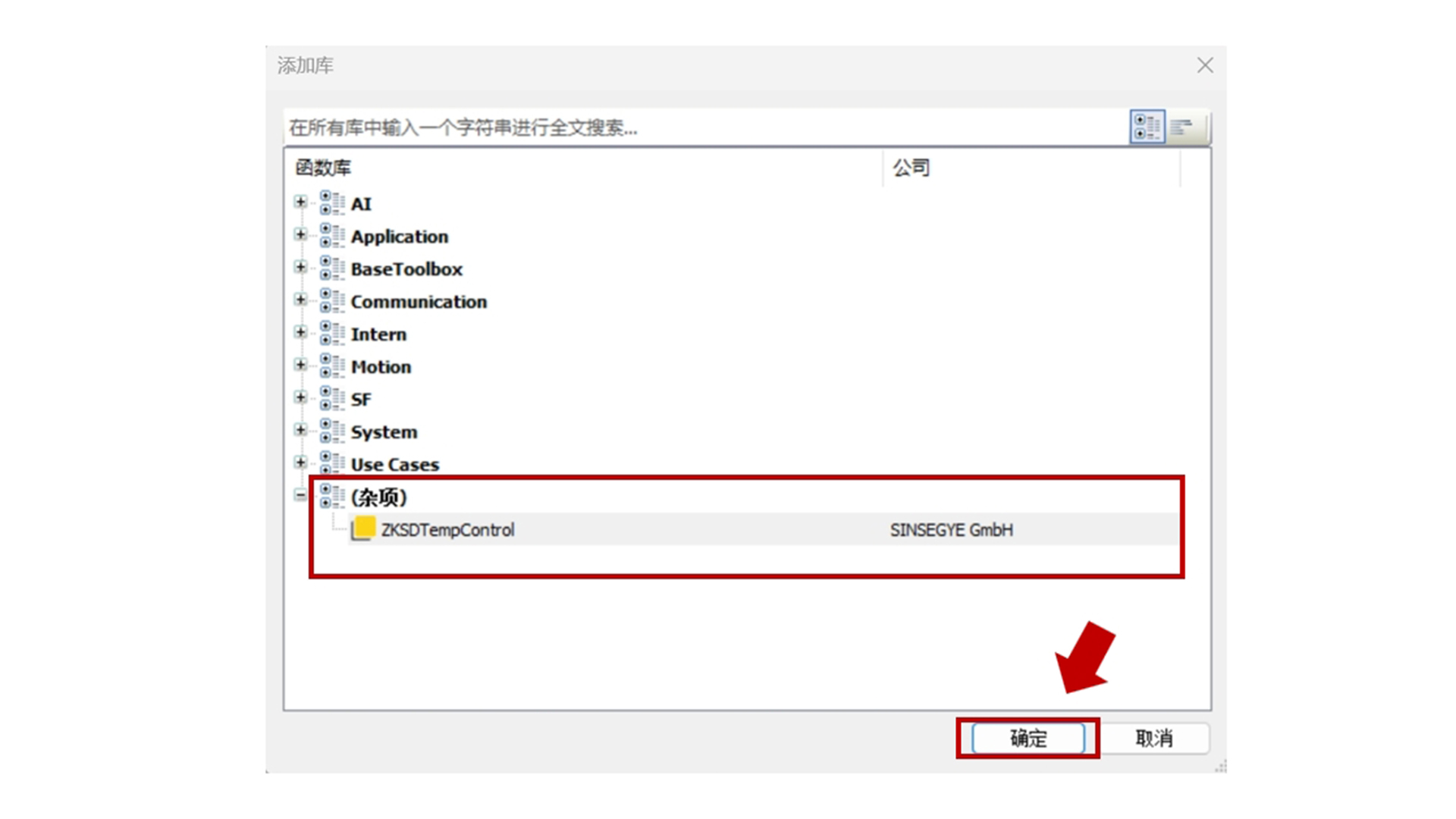Image resolution: width=1456 pixels, height=819 pixels.
Task: Collapse the (杂项) node
Action: coord(300,495)
